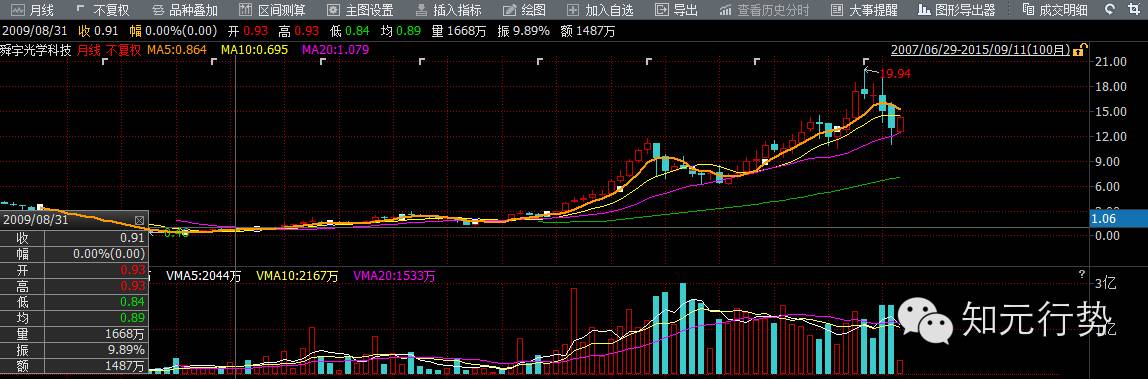Select the MA20:1.079 indicator label
This screenshot has height=379, width=1148.
(x=335, y=50)
